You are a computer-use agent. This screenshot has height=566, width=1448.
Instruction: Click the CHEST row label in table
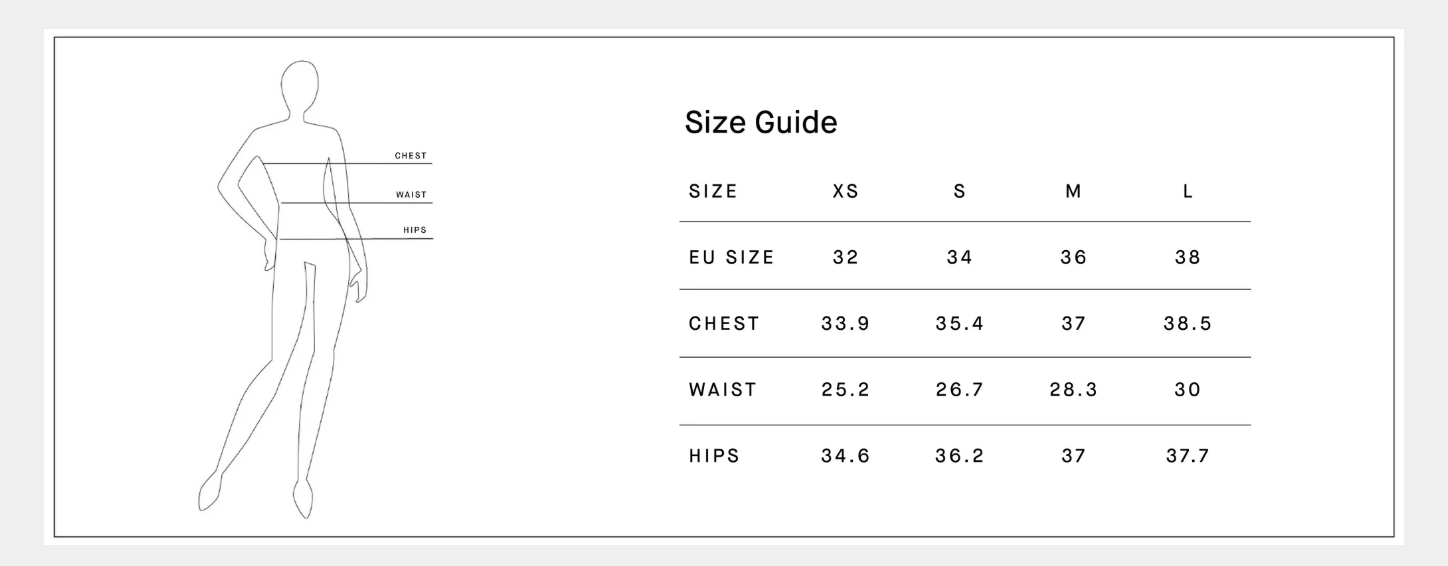(x=724, y=324)
